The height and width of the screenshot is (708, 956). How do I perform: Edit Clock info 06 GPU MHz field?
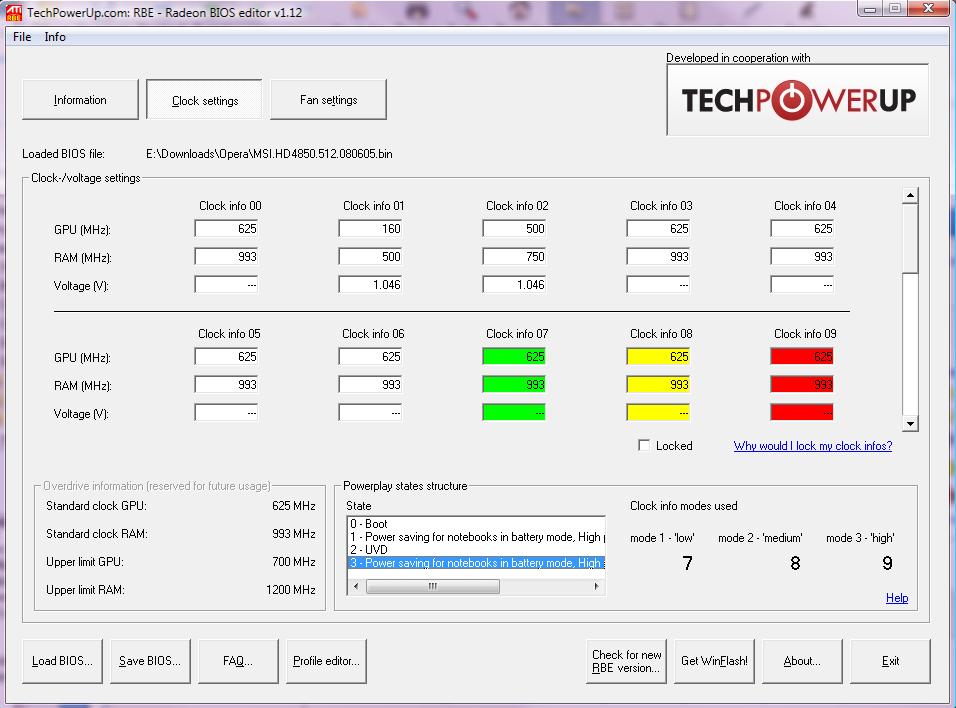coord(370,357)
